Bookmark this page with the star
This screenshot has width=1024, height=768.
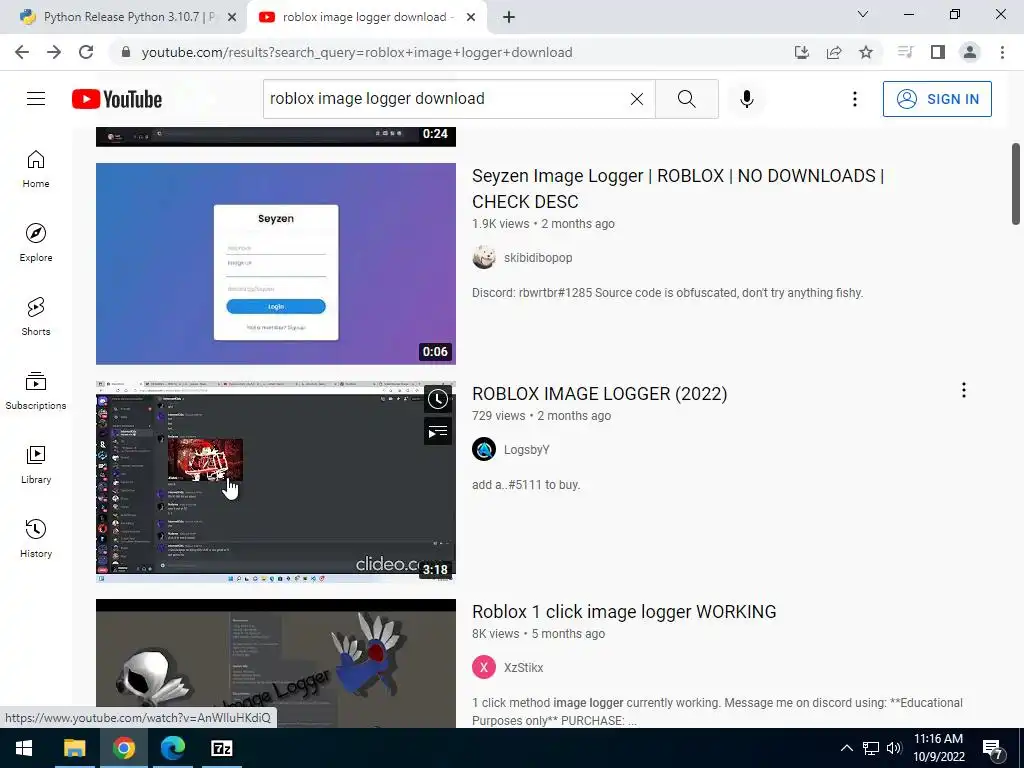click(x=866, y=52)
